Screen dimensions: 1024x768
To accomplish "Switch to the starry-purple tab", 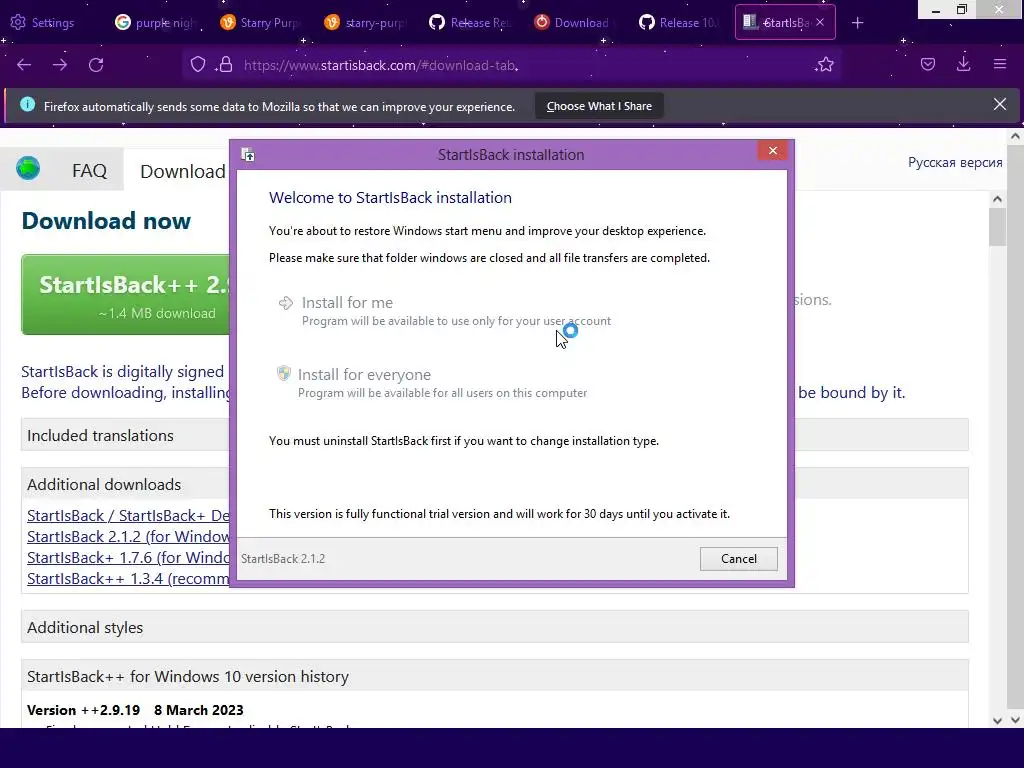I will (365, 22).
